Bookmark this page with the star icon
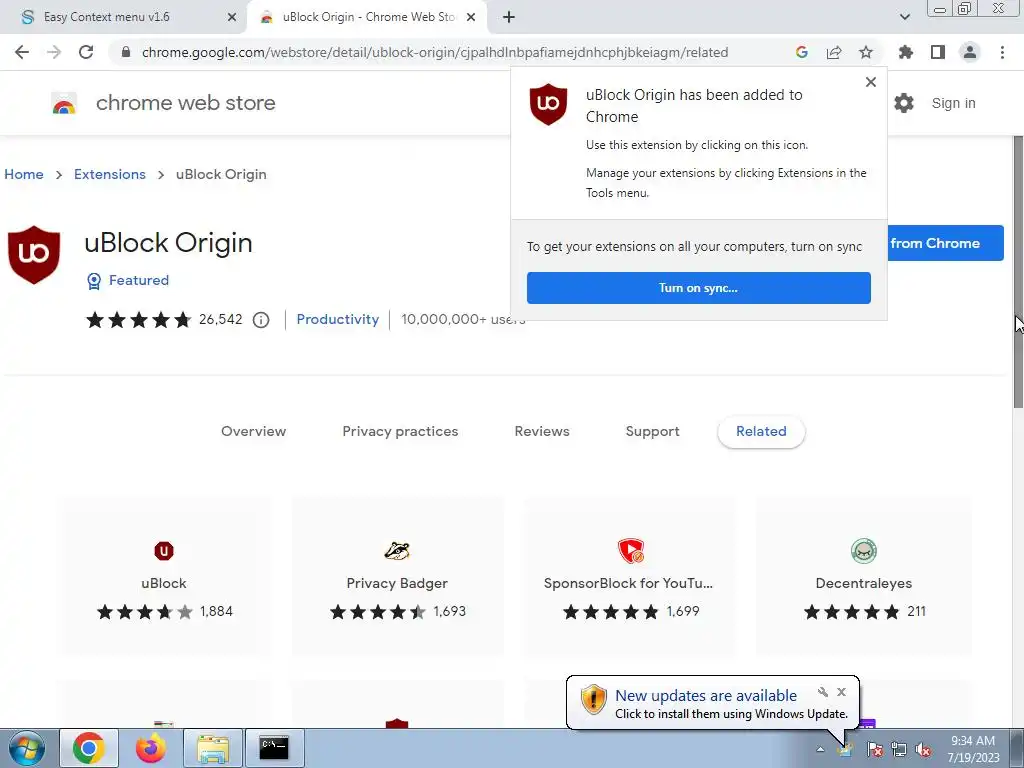 pyautogui.click(x=866, y=52)
